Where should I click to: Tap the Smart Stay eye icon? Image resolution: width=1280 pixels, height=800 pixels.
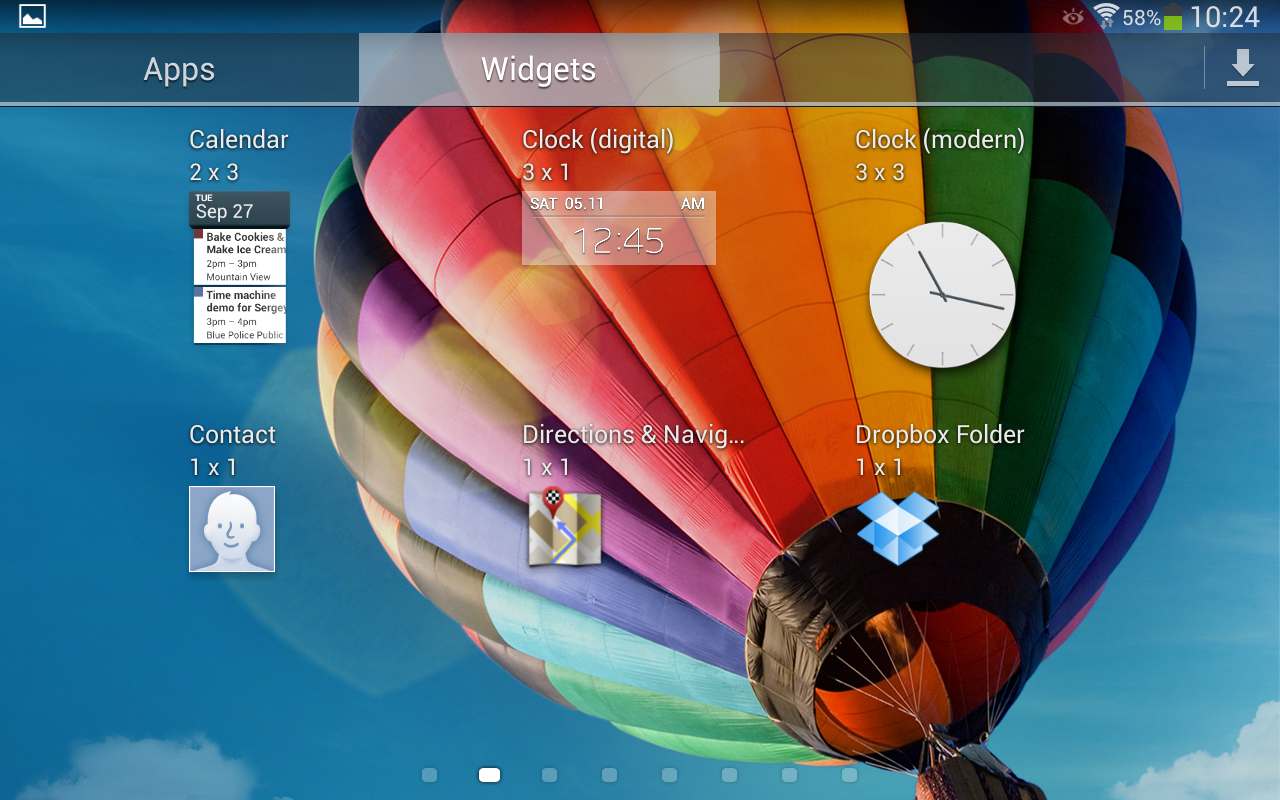[1073, 17]
